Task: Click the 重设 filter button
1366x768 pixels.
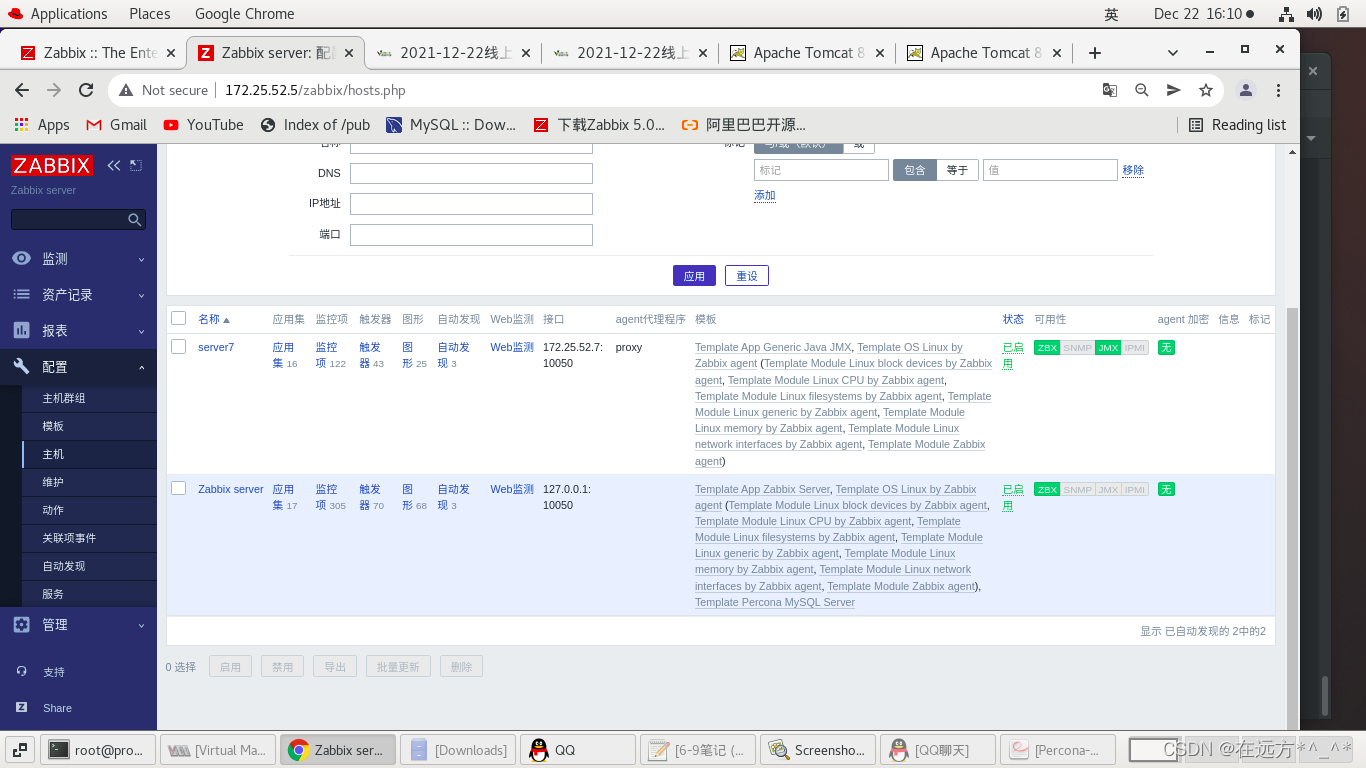Action: pos(747,275)
